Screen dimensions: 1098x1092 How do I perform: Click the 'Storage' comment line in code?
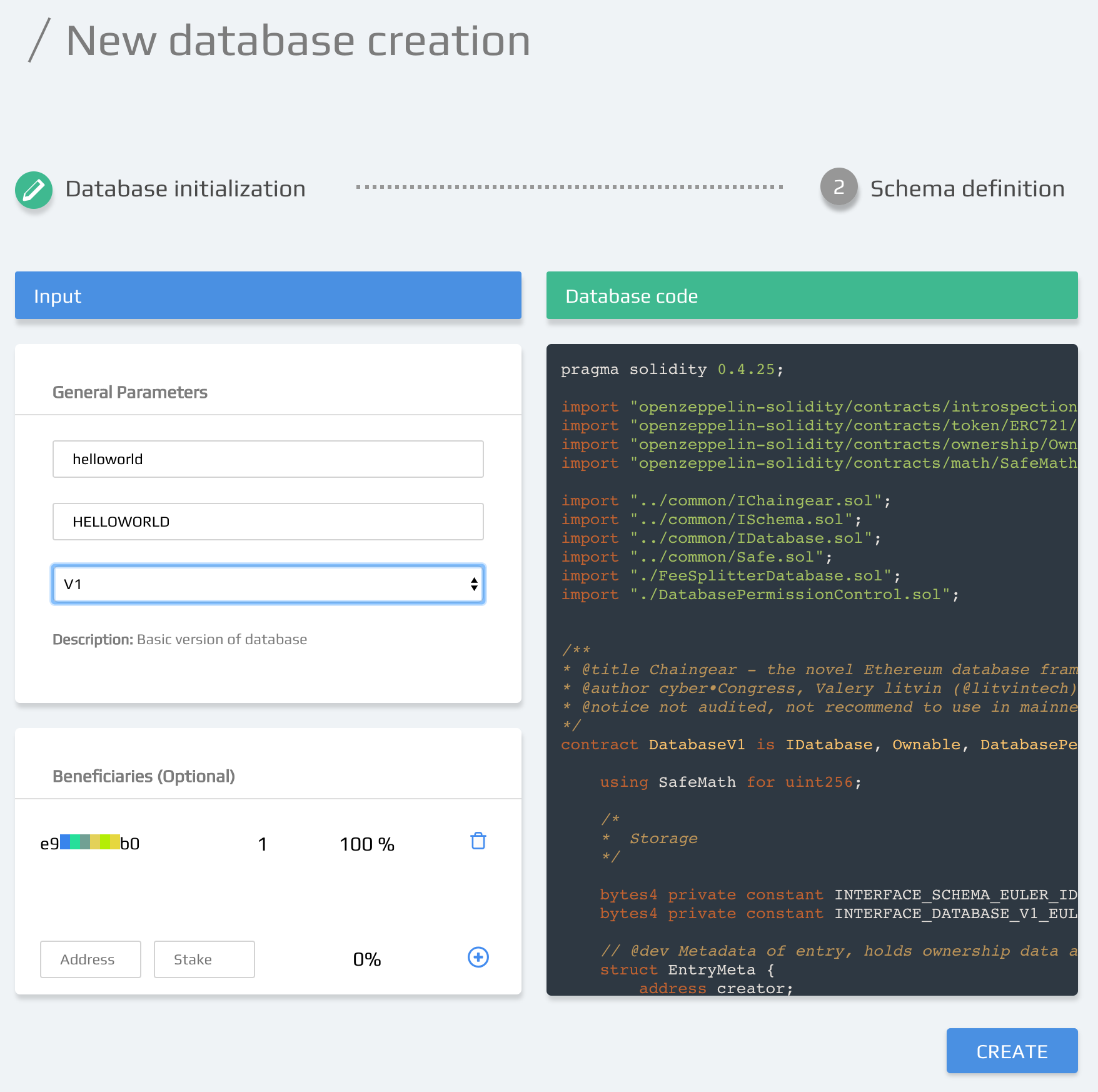pos(650,838)
